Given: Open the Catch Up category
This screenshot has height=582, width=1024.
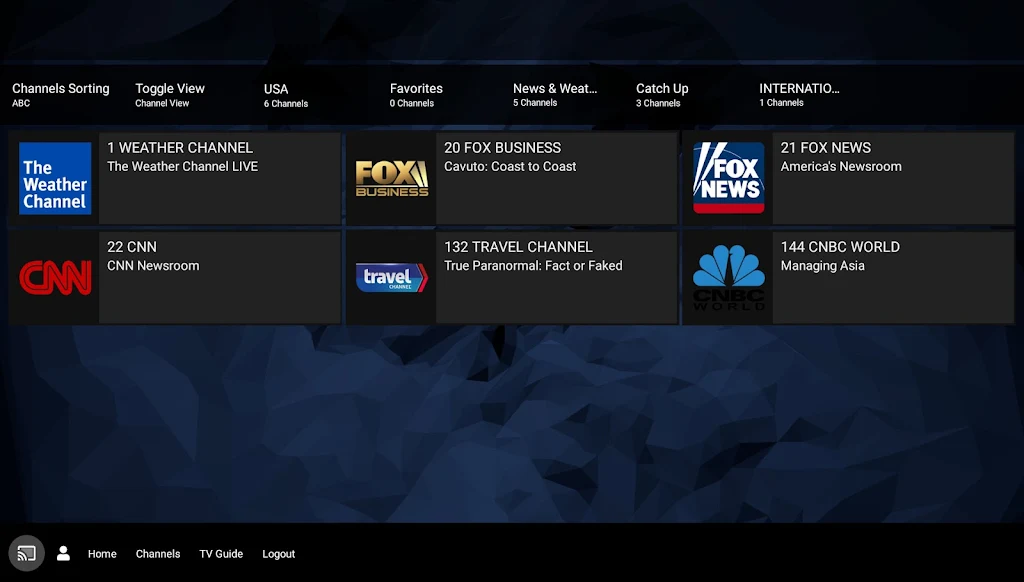Looking at the screenshot, I should [x=662, y=94].
